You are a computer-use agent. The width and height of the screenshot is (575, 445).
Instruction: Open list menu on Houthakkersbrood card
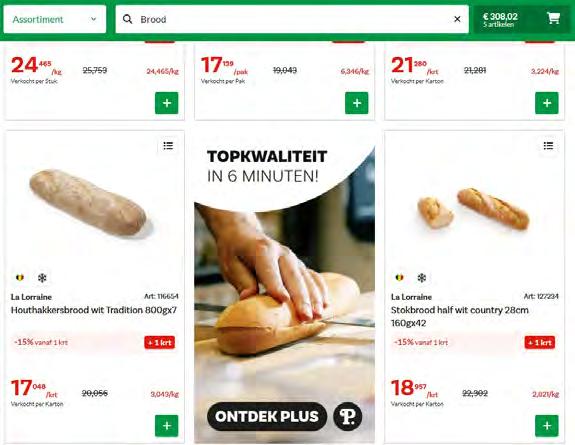click(x=168, y=146)
